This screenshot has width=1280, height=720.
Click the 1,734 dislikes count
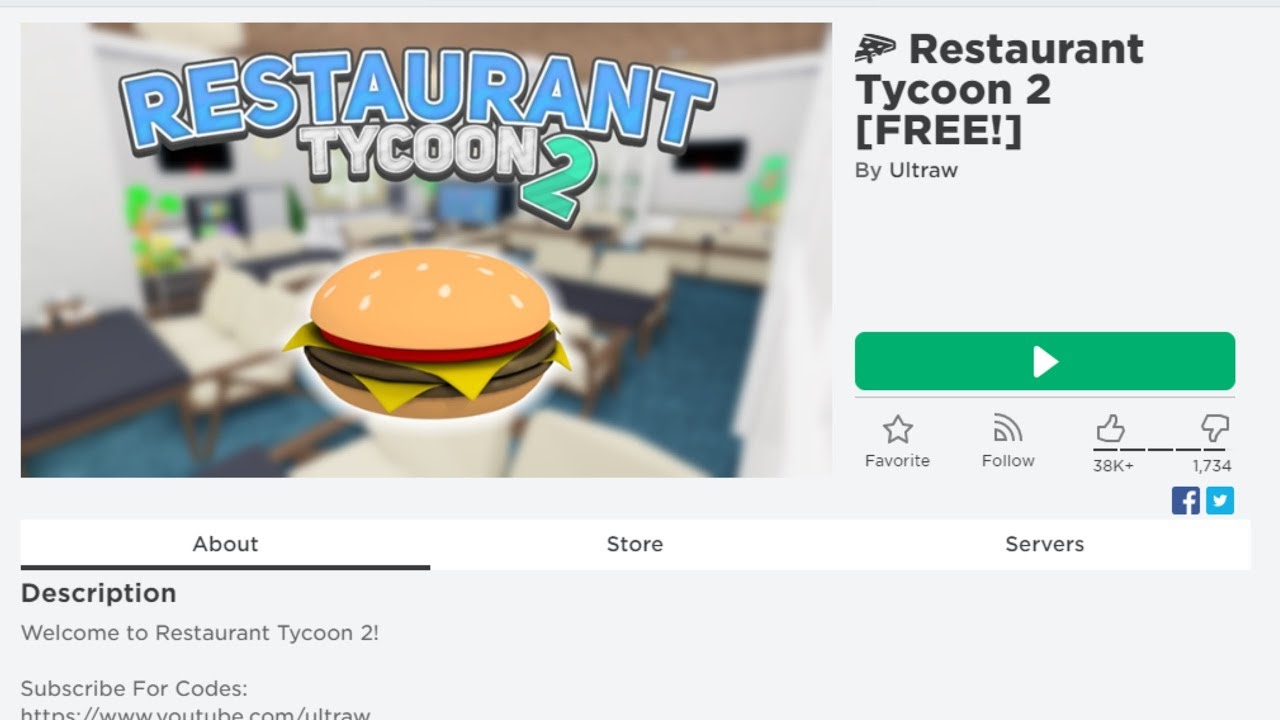point(1211,466)
